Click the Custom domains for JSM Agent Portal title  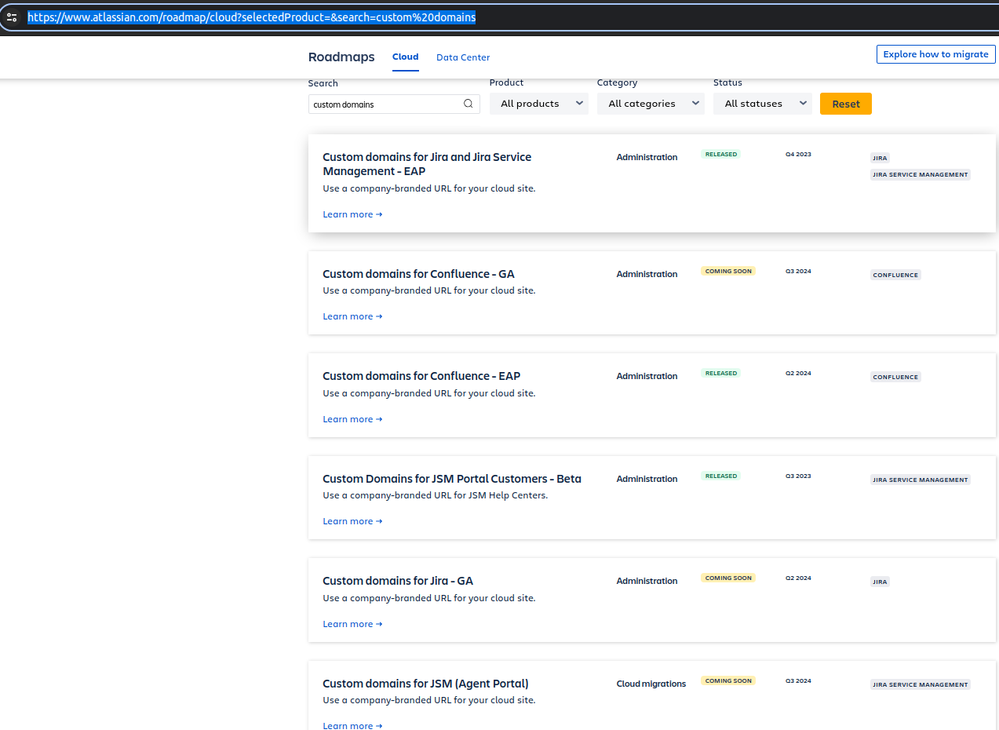pyautogui.click(x=426, y=683)
